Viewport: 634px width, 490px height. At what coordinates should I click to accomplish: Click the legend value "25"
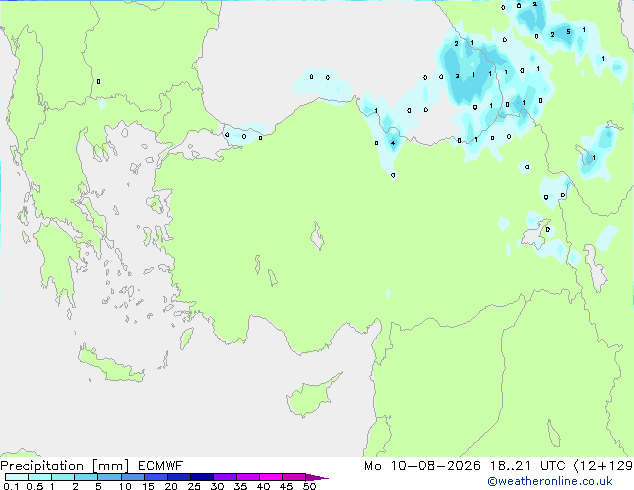194,486
